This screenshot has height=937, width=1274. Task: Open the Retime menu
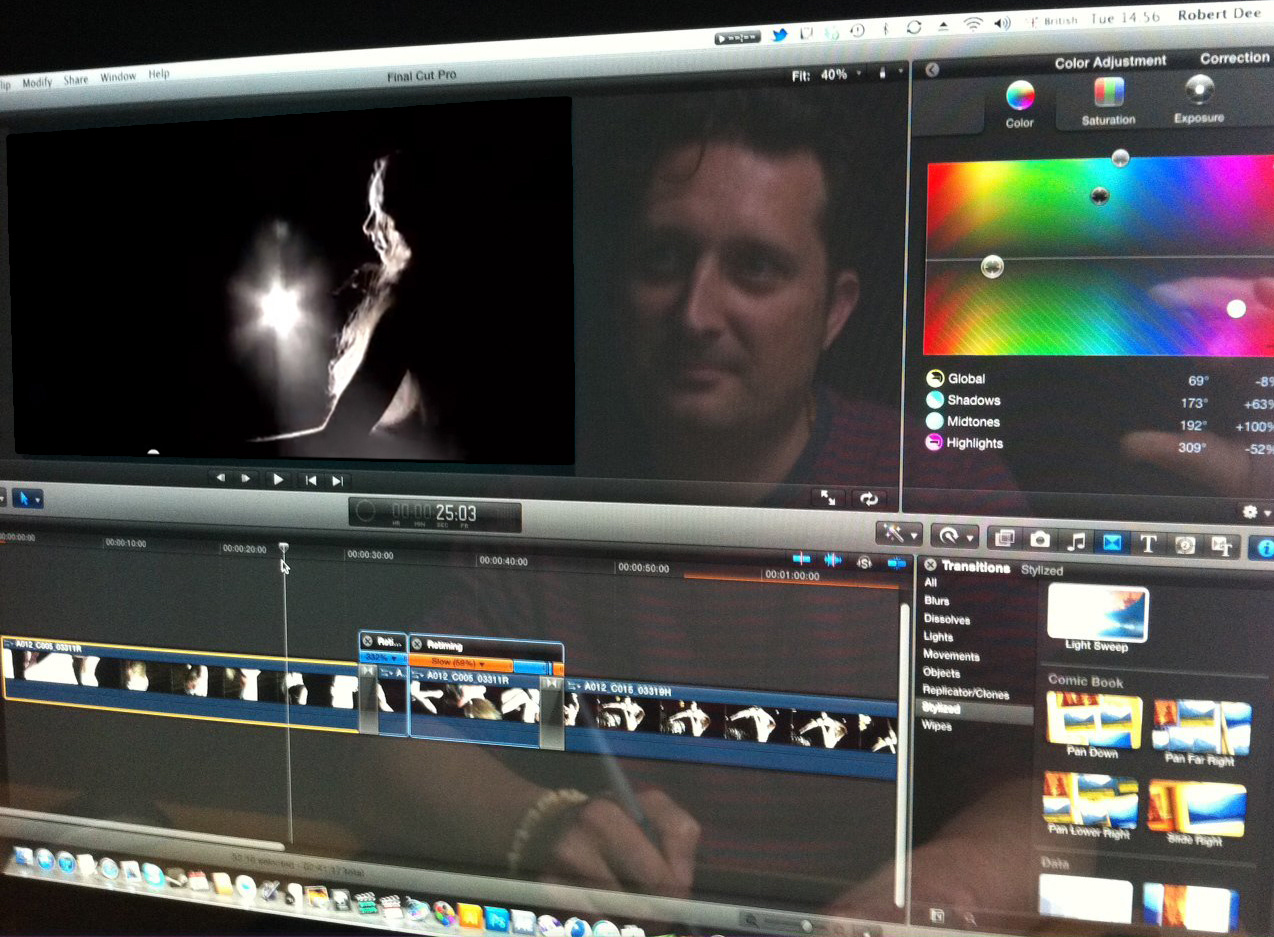(953, 537)
